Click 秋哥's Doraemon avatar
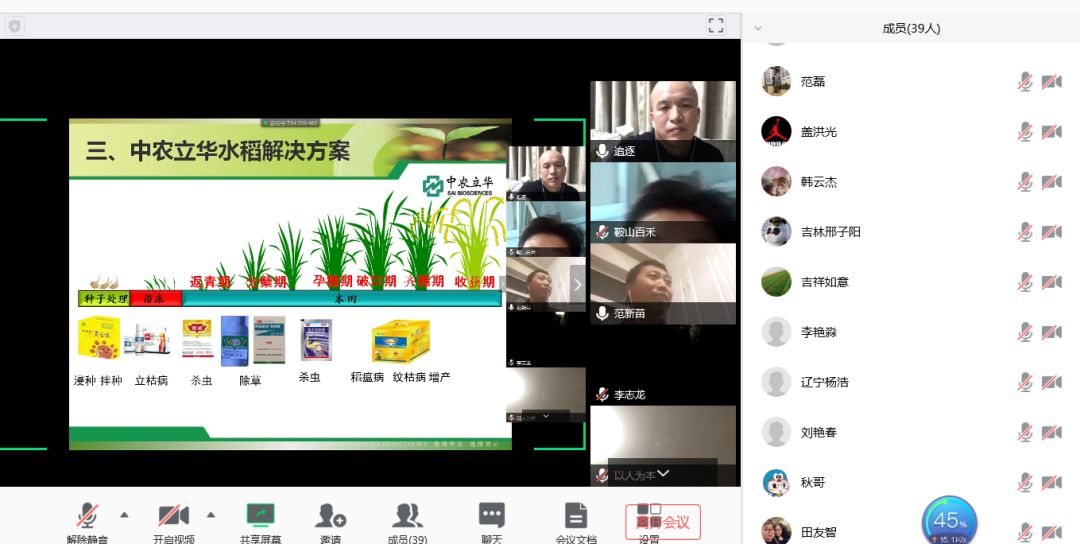 coord(776,483)
